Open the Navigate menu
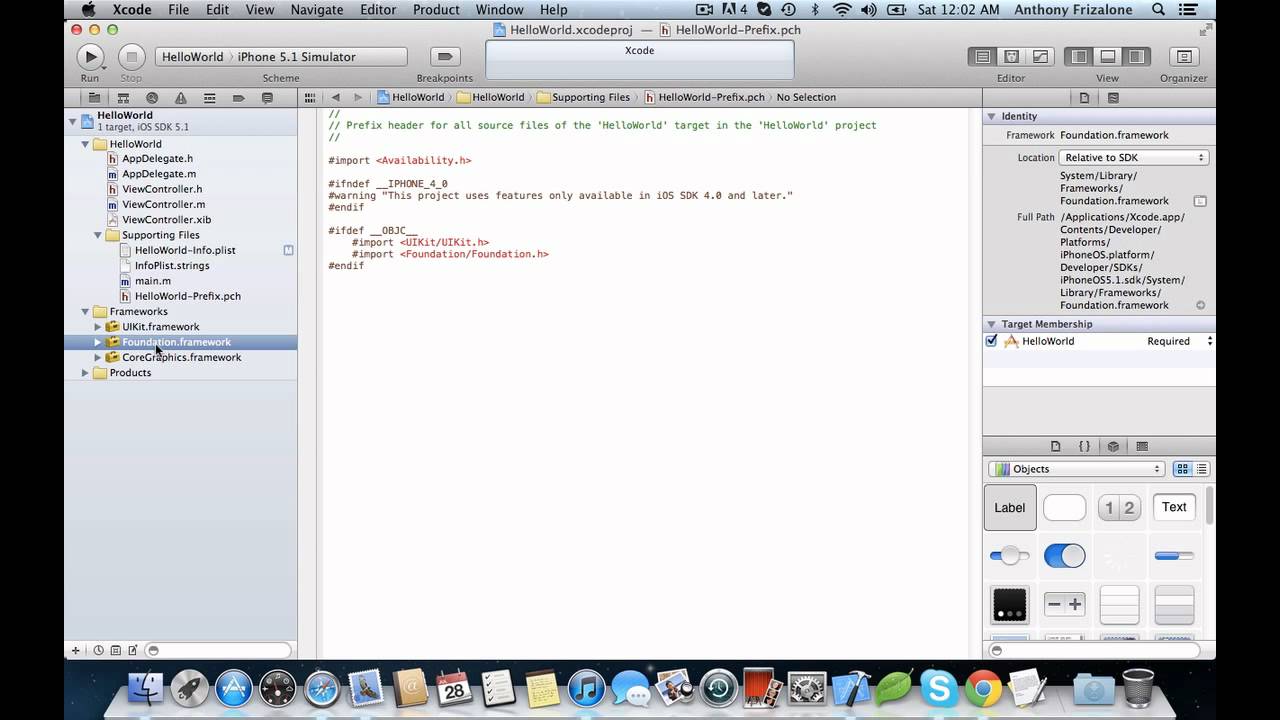Viewport: 1280px width, 720px height. click(x=316, y=10)
